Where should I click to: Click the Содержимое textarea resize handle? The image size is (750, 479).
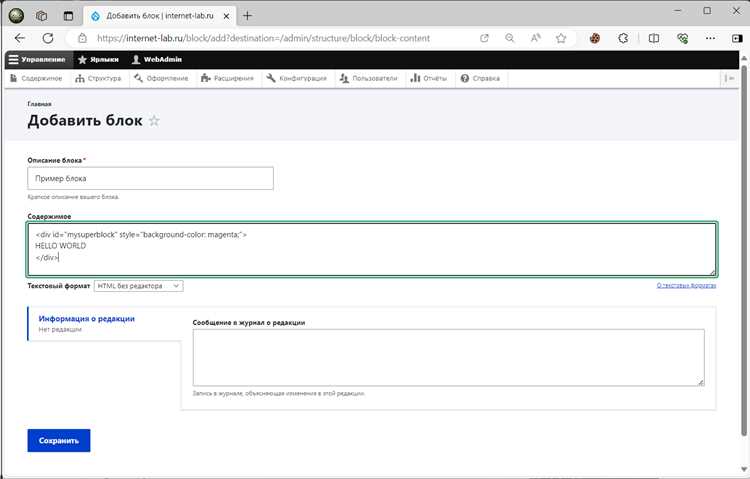(x=712, y=272)
